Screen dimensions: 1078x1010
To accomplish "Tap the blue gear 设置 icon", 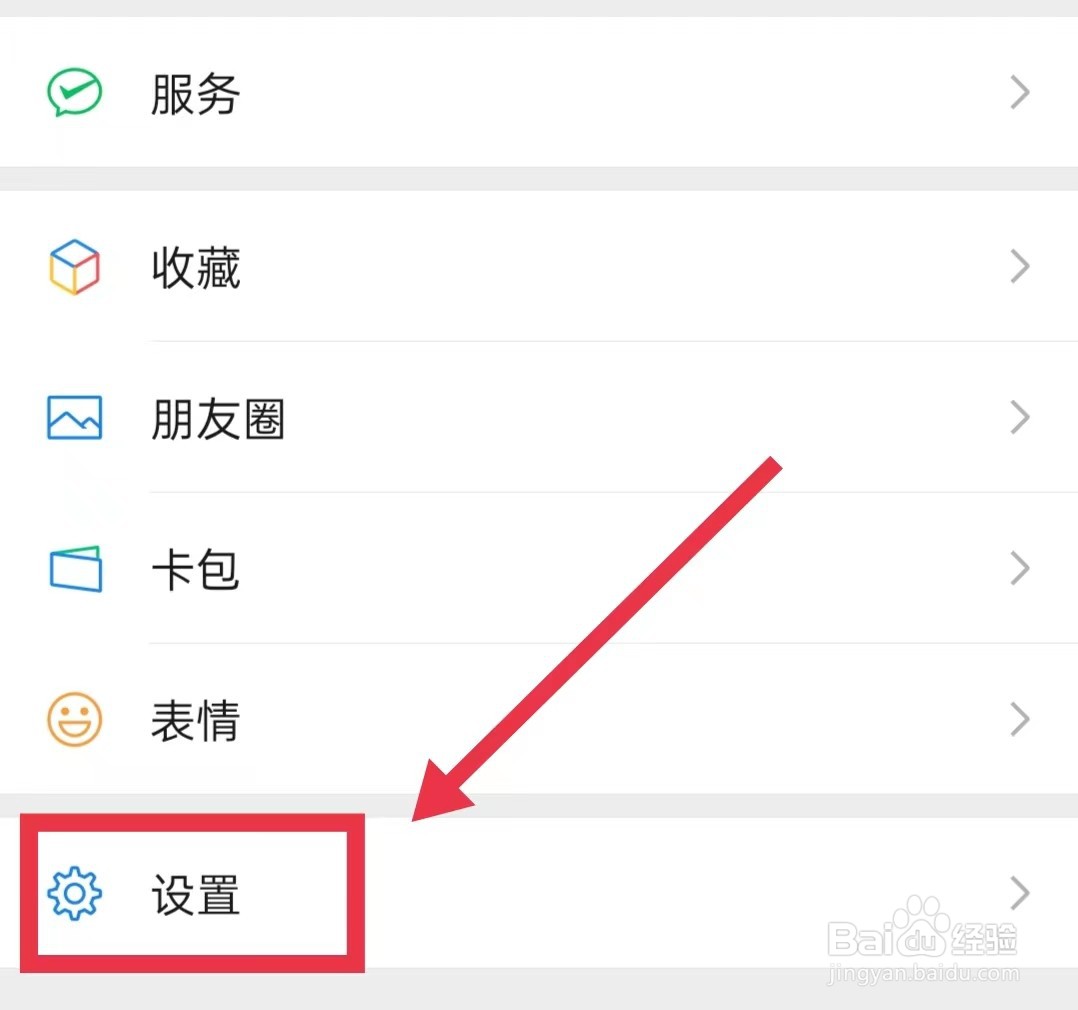I will (74, 893).
